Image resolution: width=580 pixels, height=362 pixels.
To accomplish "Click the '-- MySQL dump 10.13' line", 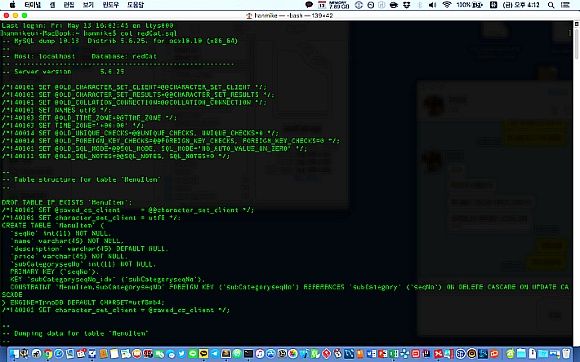I will (x=119, y=41).
